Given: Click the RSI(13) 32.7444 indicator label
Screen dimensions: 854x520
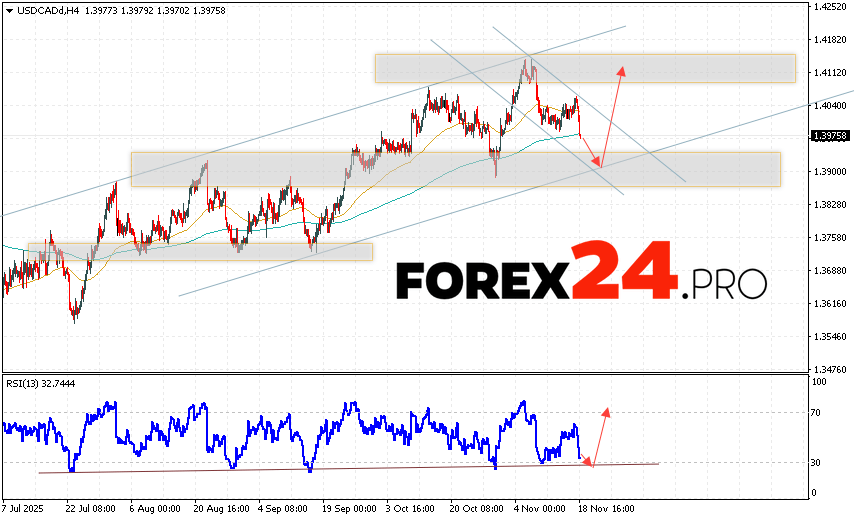Looking at the screenshot, I should pyautogui.click(x=40, y=383).
